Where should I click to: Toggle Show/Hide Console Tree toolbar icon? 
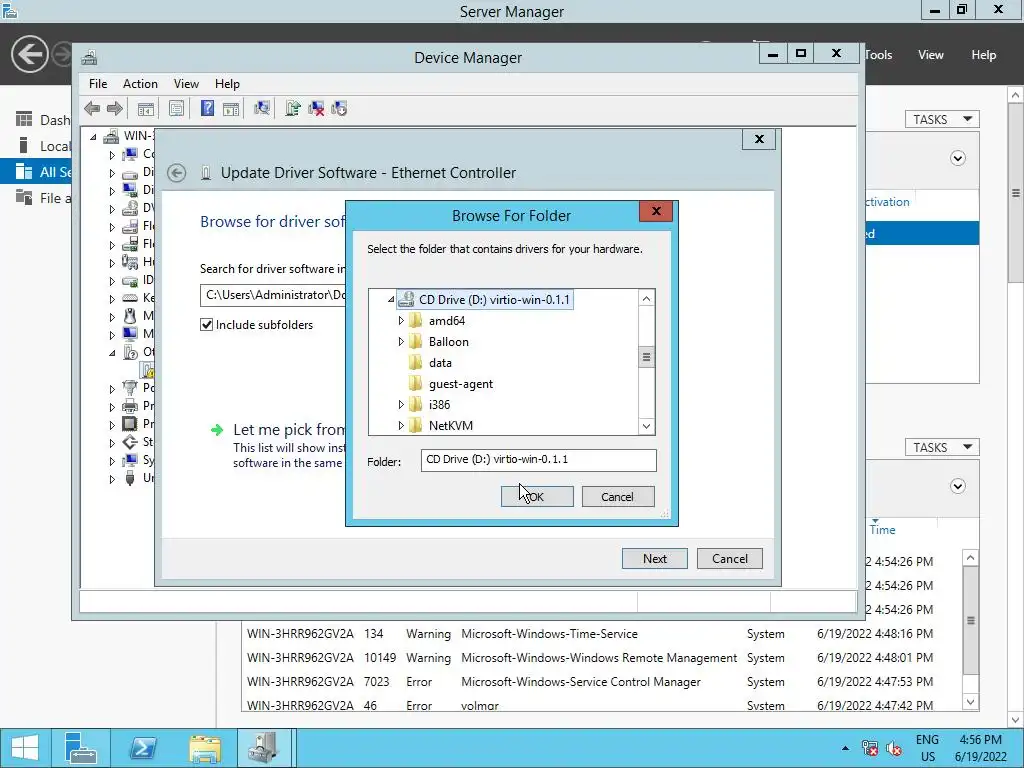pyautogui.click(x=146, y=108)
